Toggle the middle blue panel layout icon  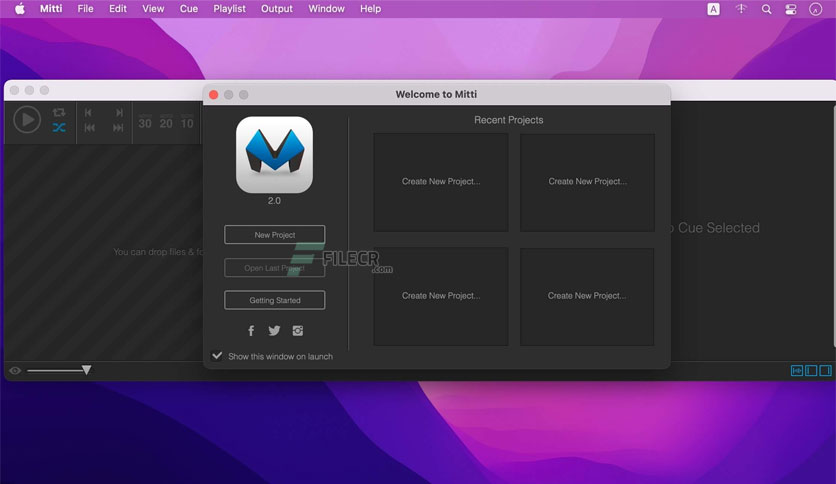click(811, 370)
